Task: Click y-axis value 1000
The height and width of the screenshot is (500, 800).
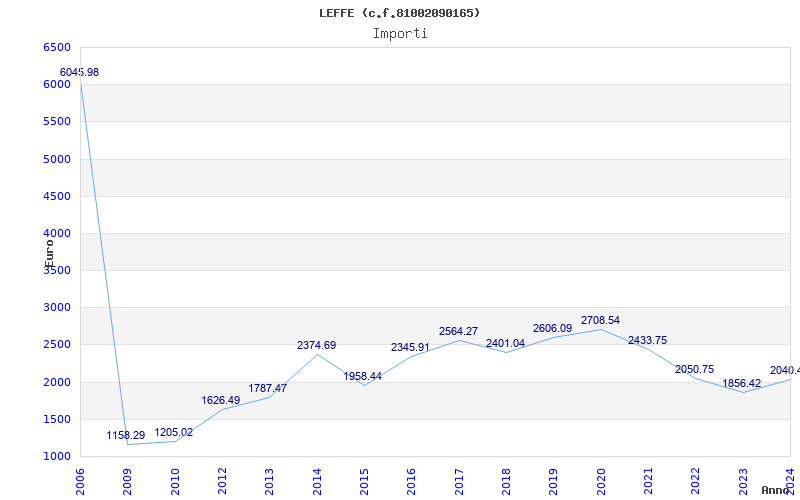Action: coord(57,457)
